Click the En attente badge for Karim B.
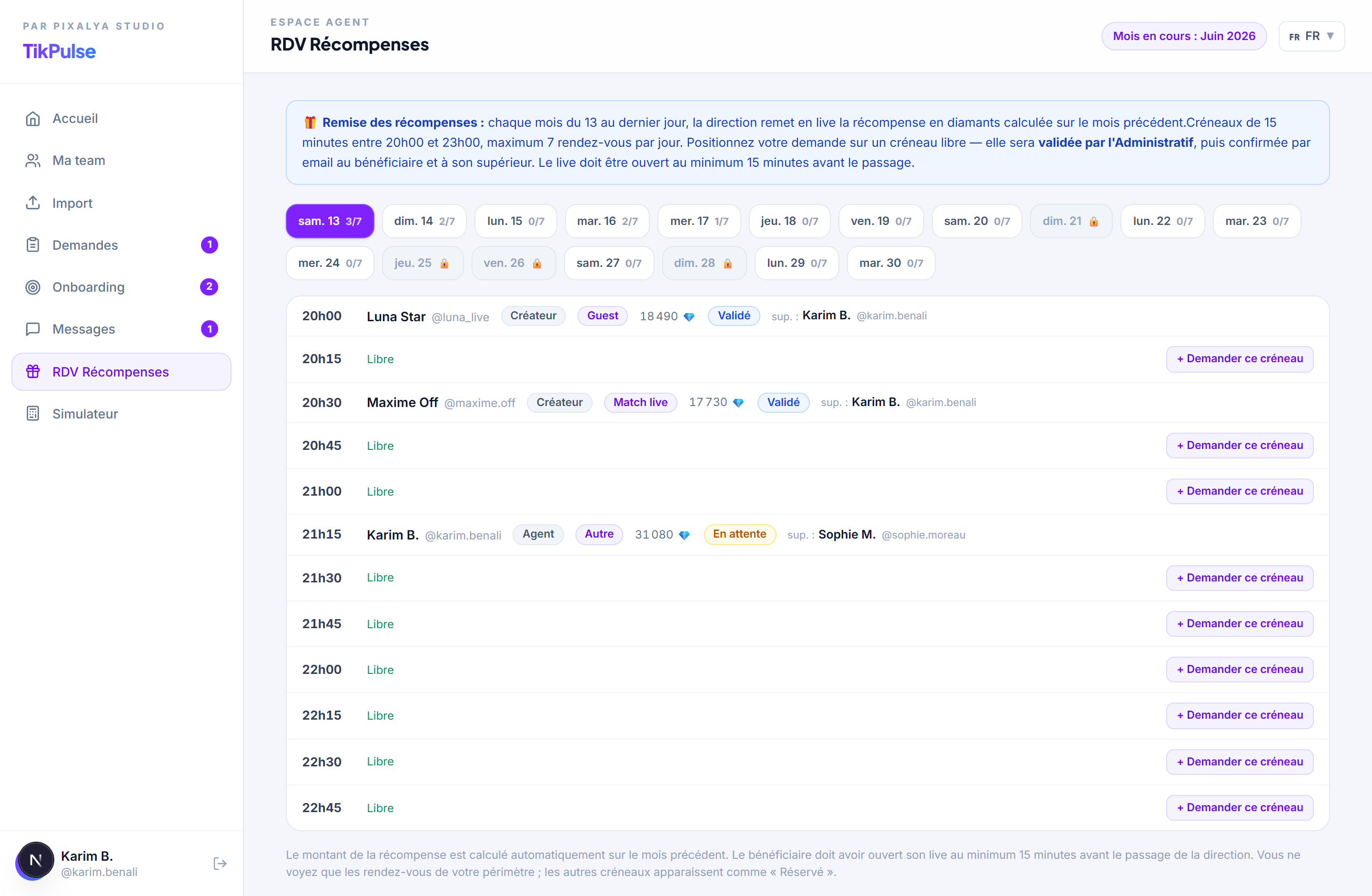Screen dimensions: 1372x896 coord(740,534)
